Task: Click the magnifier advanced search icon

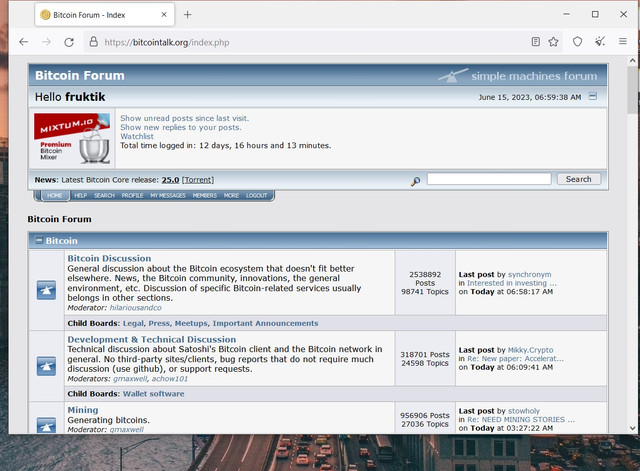Action: [x=416, y=181]
